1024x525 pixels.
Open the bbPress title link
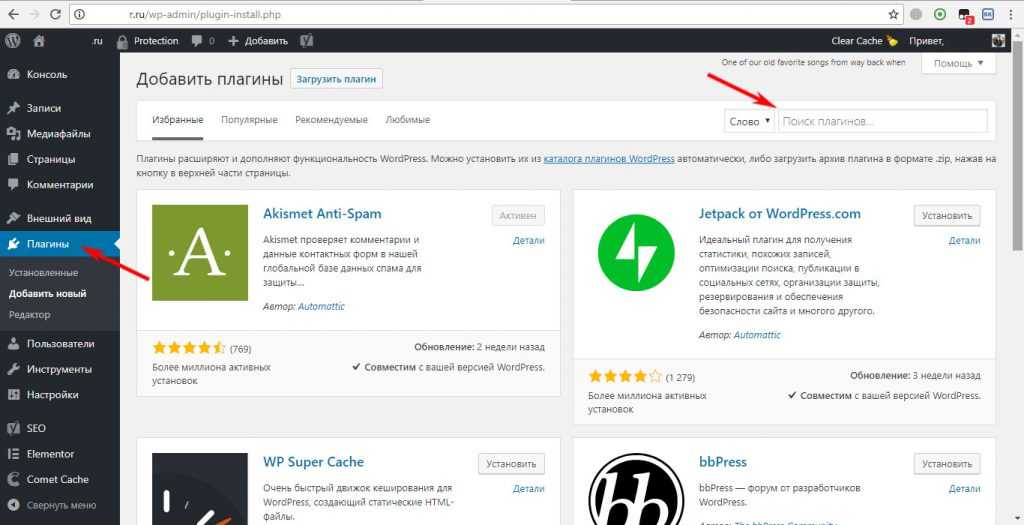click(x=722, y=462)
